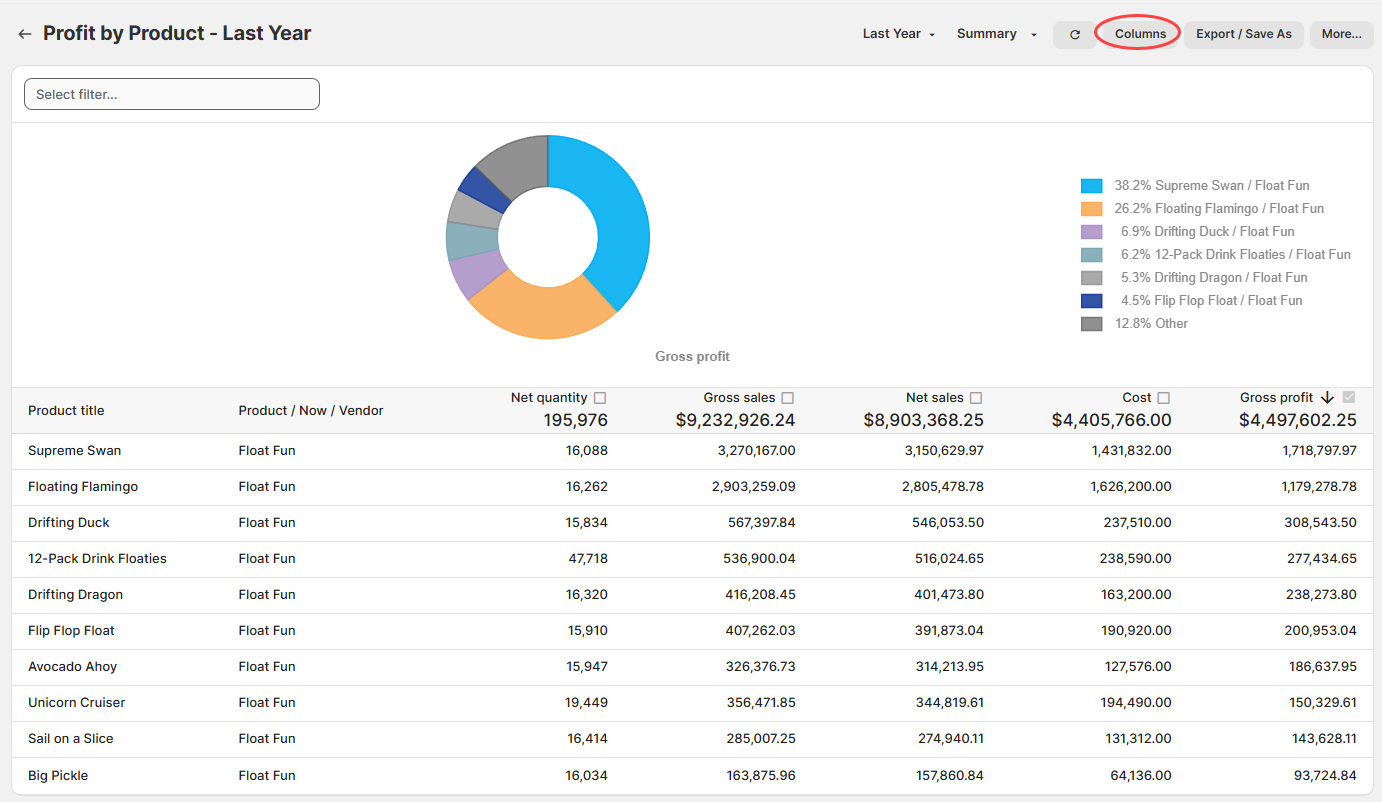The width and height of the screenshot is (1382, 802).
Task: Open the Select filter combo box
Action: (x=172, y=94)
